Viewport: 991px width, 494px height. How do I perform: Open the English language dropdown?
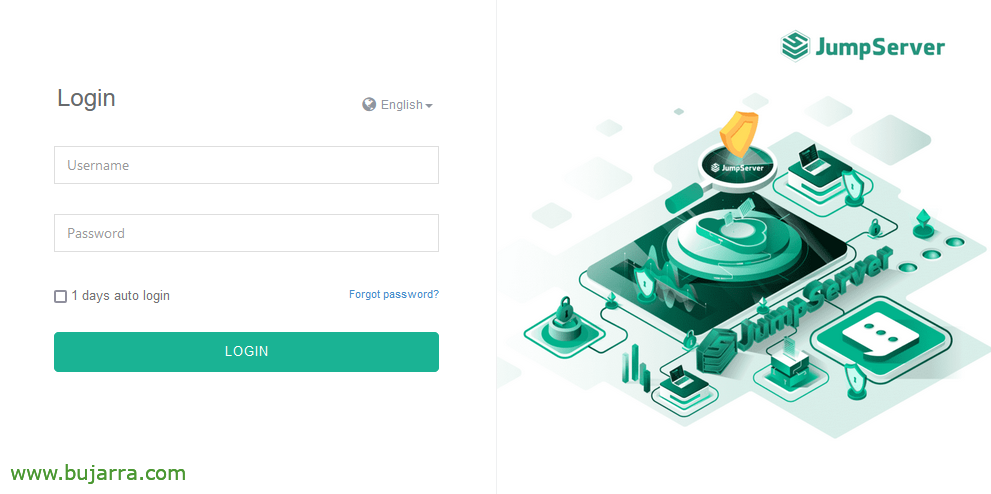tap(398, 105)
